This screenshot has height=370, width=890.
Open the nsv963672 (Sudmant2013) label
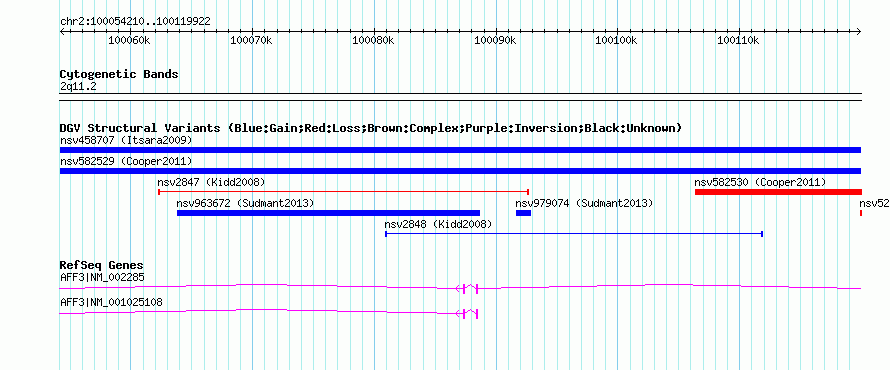click(245, 203)
